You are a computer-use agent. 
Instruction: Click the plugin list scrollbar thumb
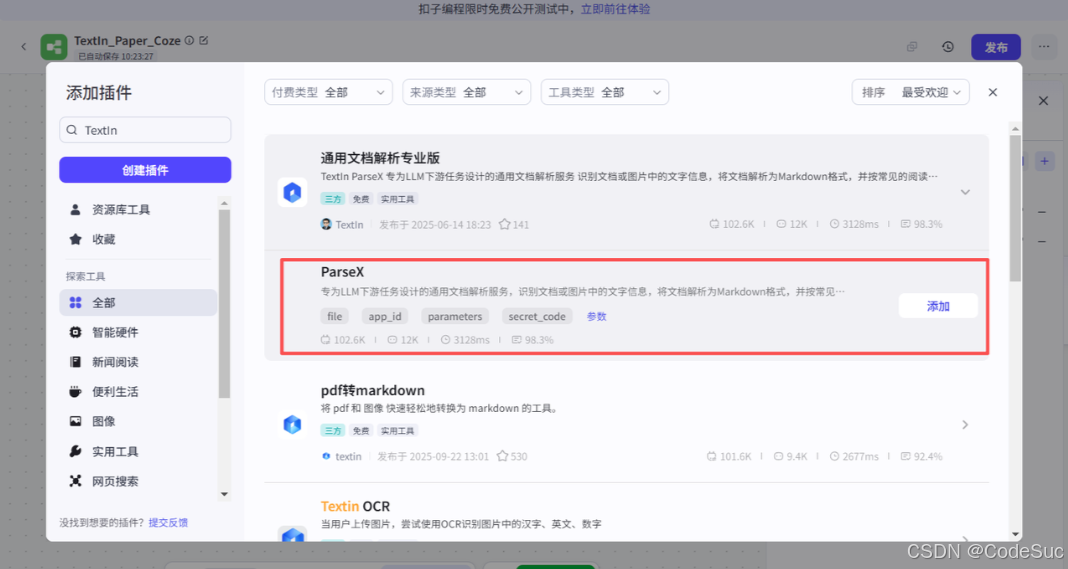1015,208
